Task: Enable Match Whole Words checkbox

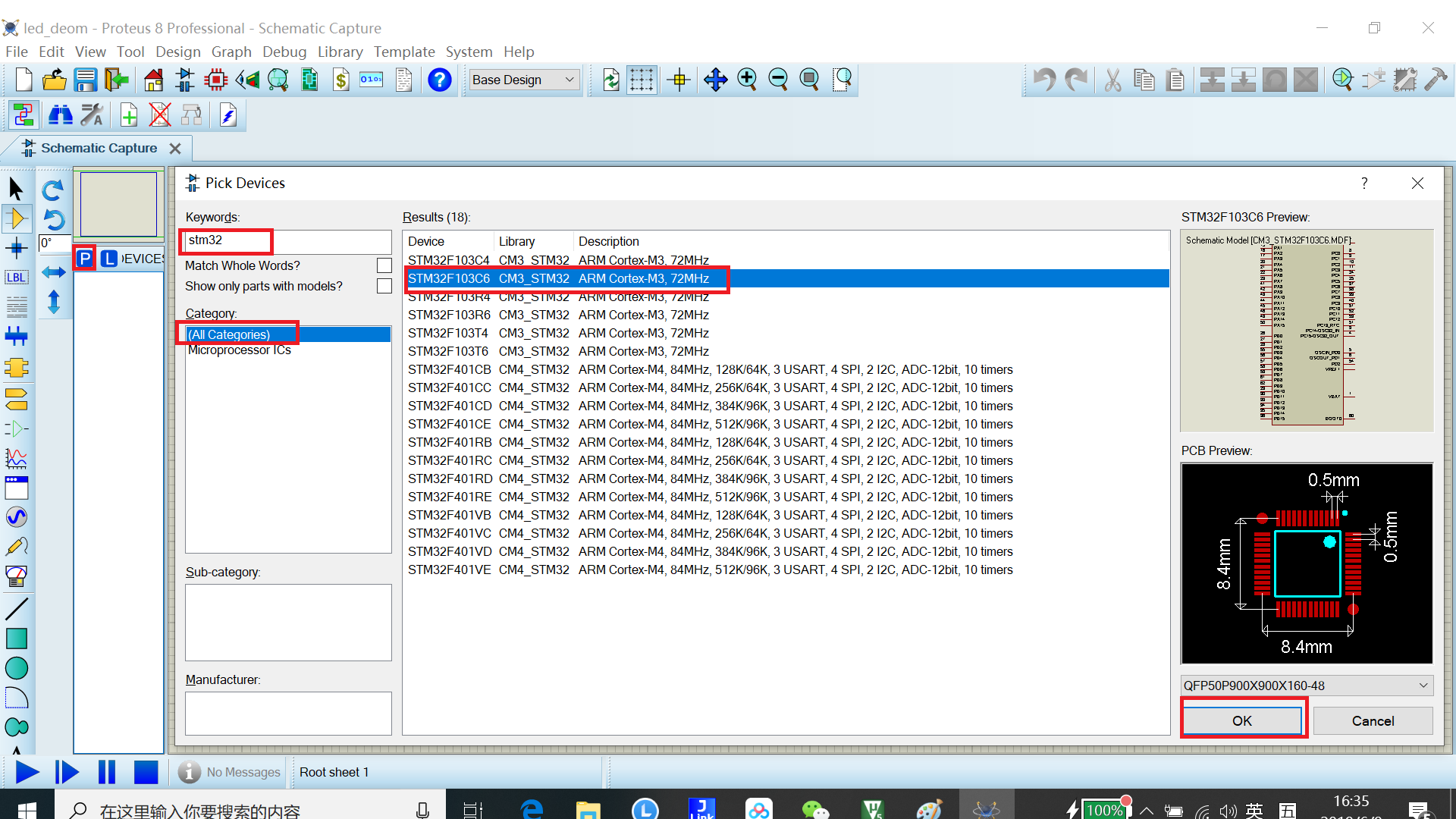Action: click(384, 265)
